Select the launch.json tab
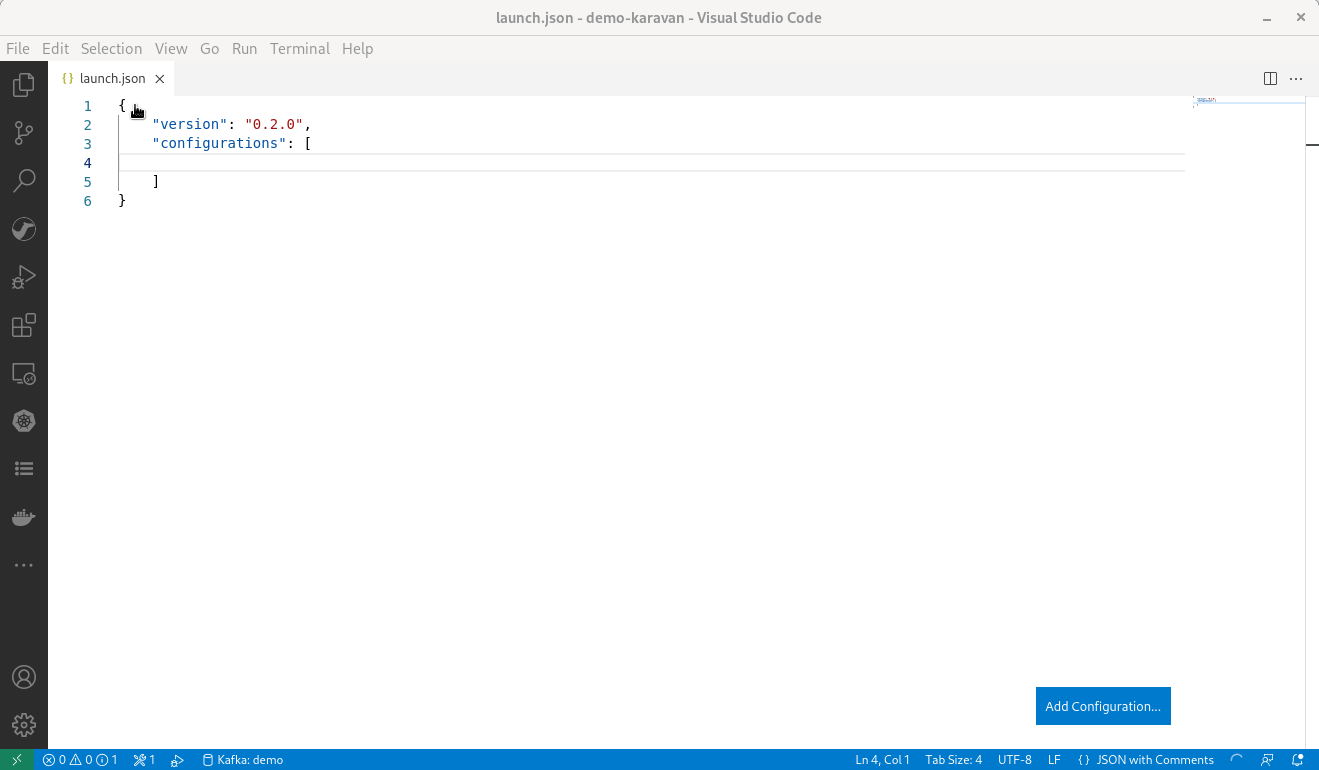Image resolution: width=1319 pixels, height=770 pixels. 110,78
